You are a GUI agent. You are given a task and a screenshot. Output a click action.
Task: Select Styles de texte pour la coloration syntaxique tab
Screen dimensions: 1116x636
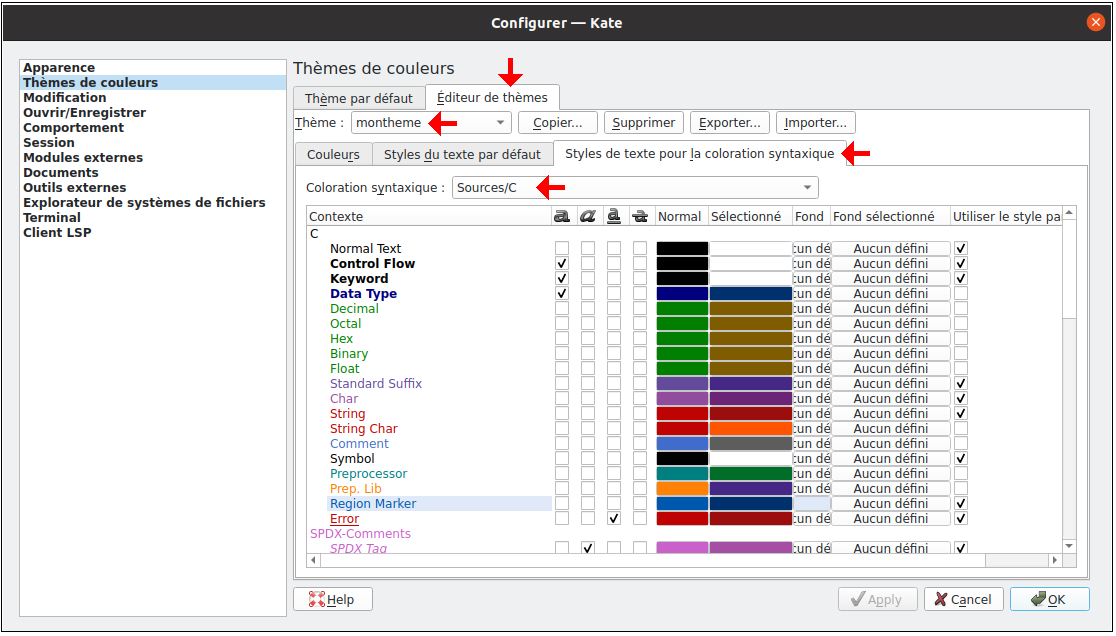tap(700, 154)
